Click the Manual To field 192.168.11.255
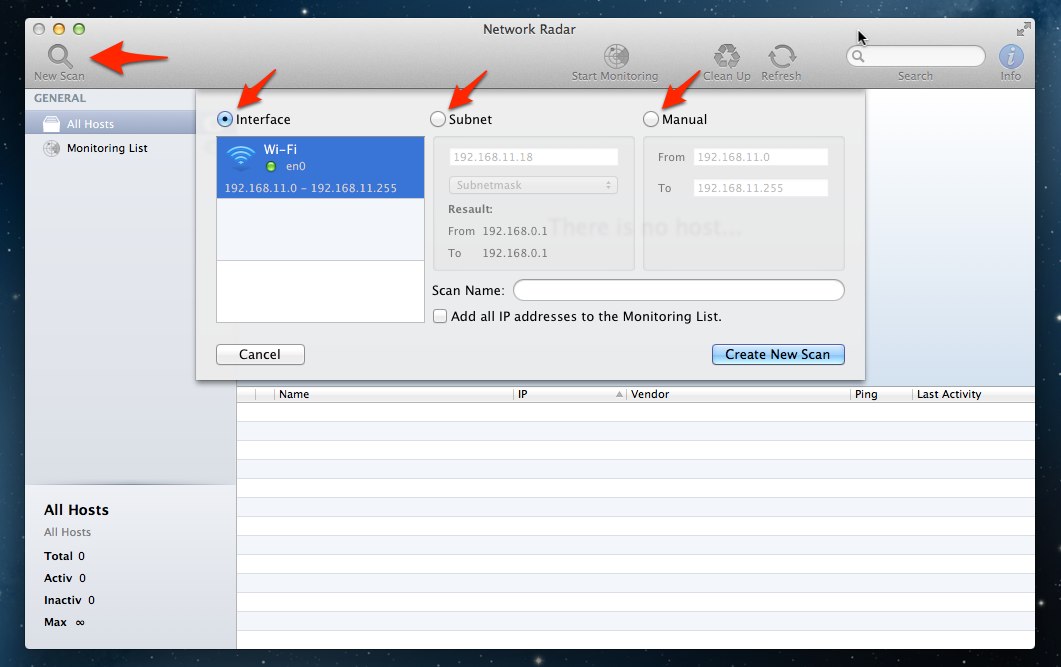Viewport: 1061px width, 667px height. 761,188
